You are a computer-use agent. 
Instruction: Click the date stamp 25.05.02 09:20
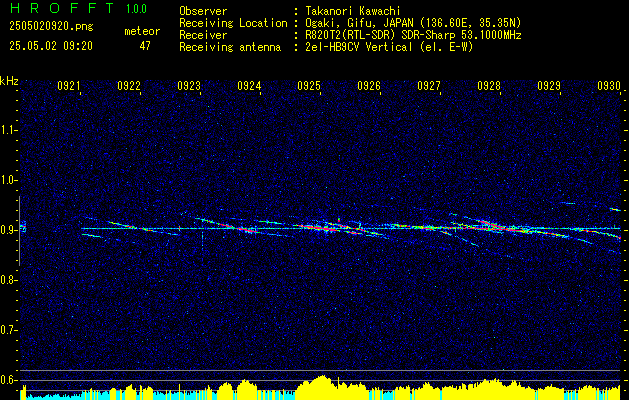[x=51, y=46]
